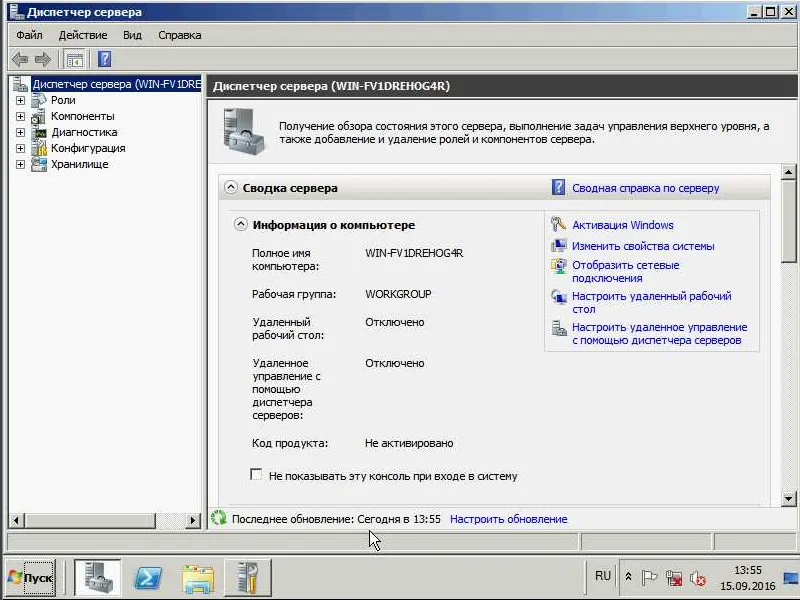
Task: Select the Роли tree item label
Action: tap(63, 100)
